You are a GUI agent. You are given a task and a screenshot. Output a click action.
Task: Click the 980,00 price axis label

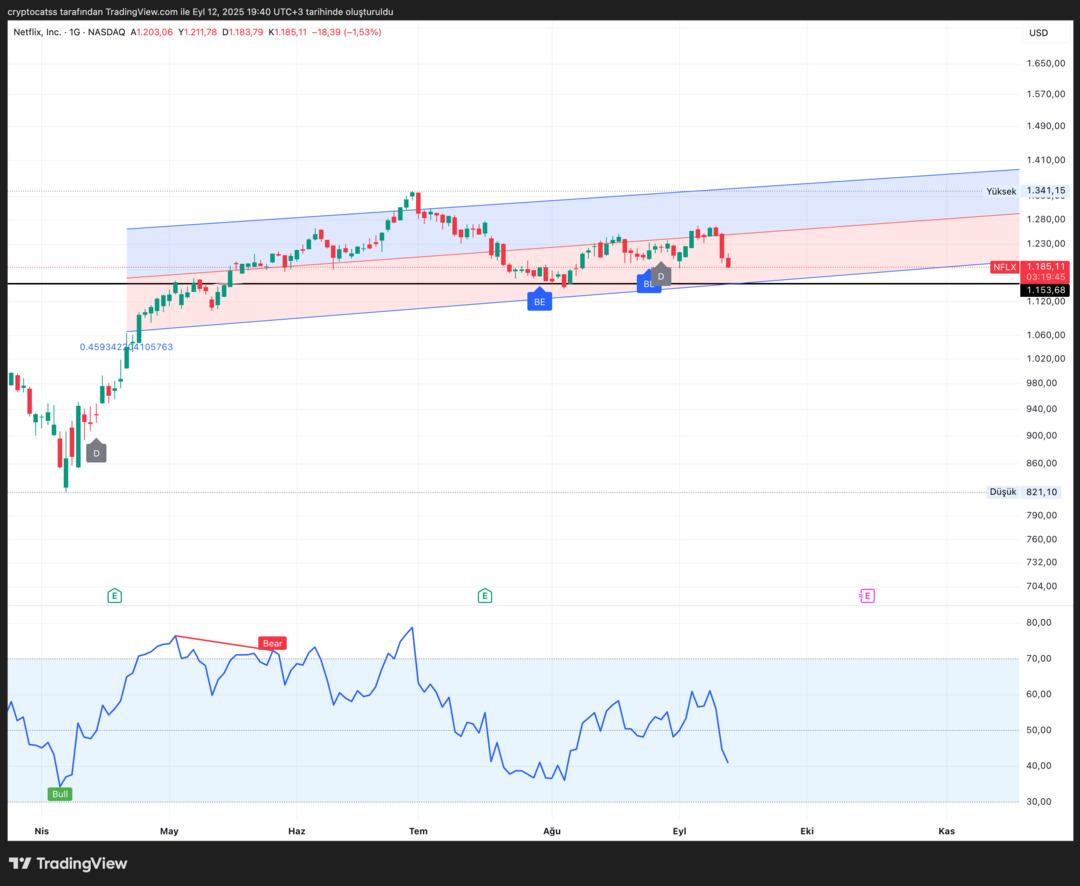[1041, 383]
